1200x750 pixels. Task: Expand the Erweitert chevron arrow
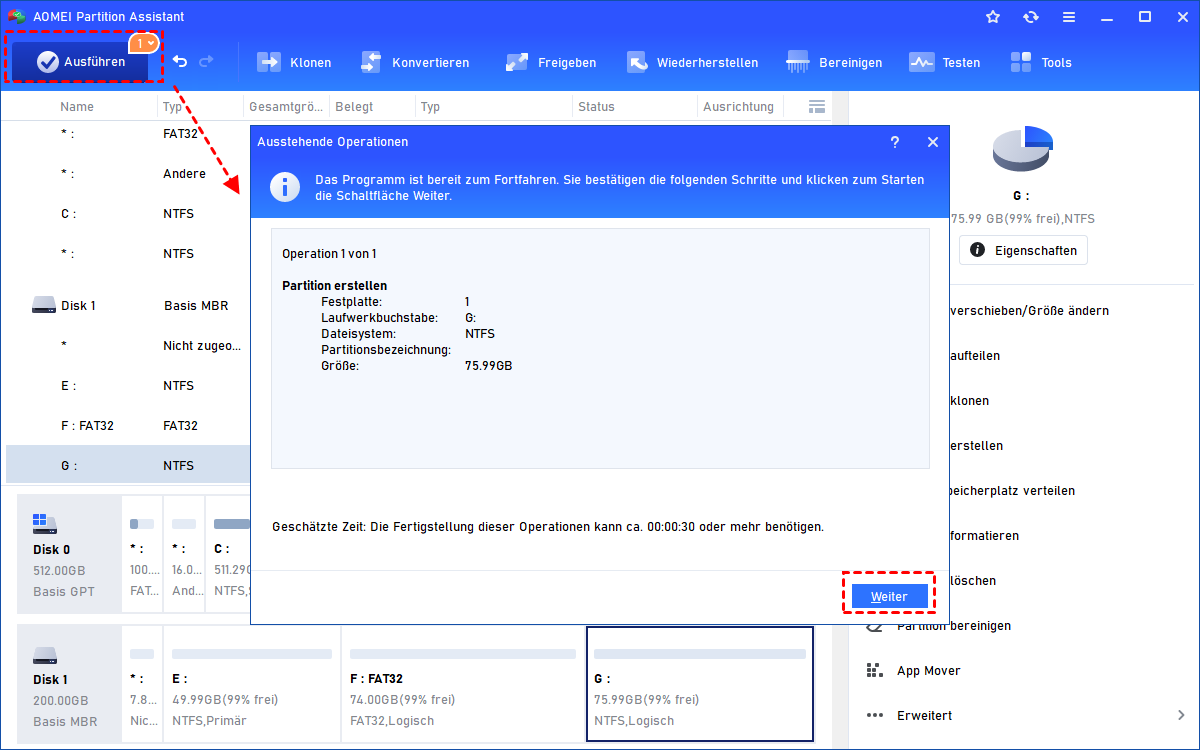(x=1182, y=715)
